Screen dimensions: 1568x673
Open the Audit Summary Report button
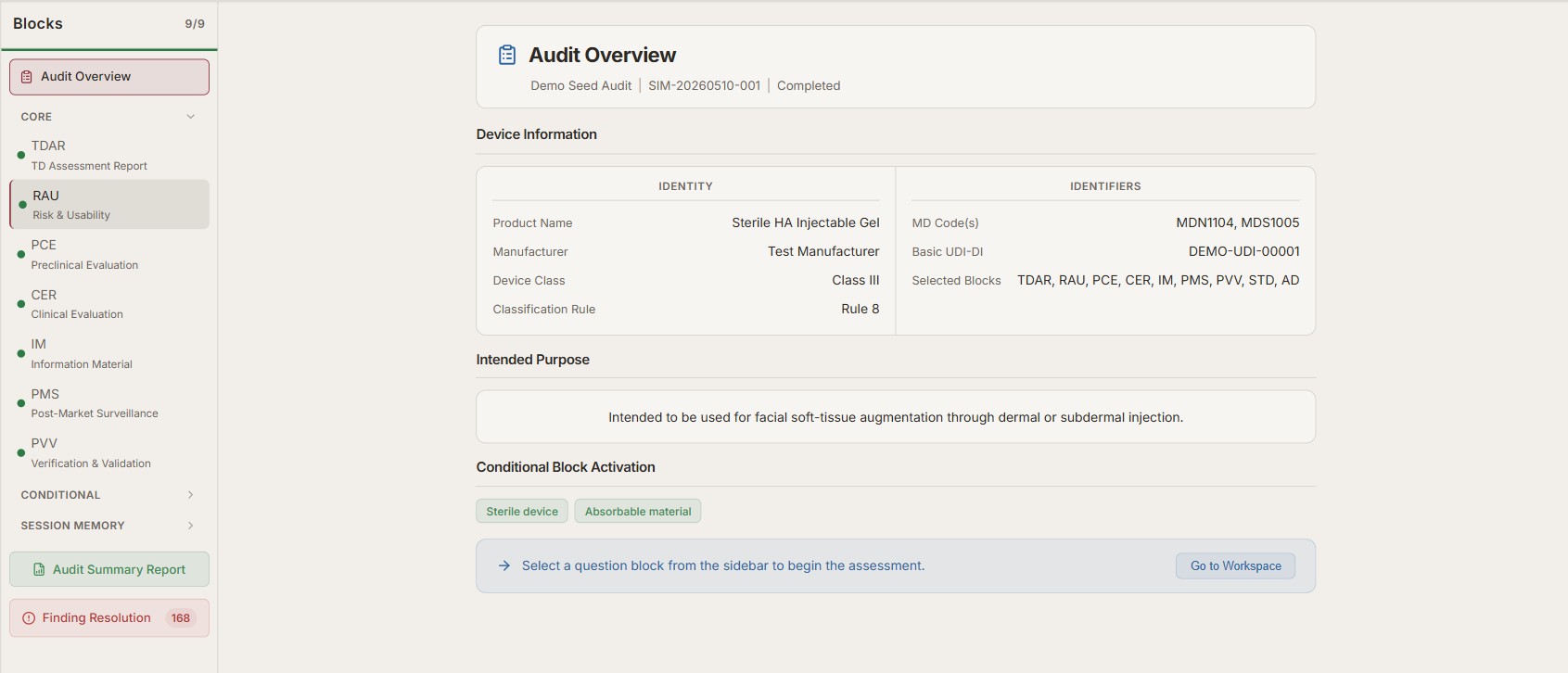pyautogui.click(x=109, y=569)
